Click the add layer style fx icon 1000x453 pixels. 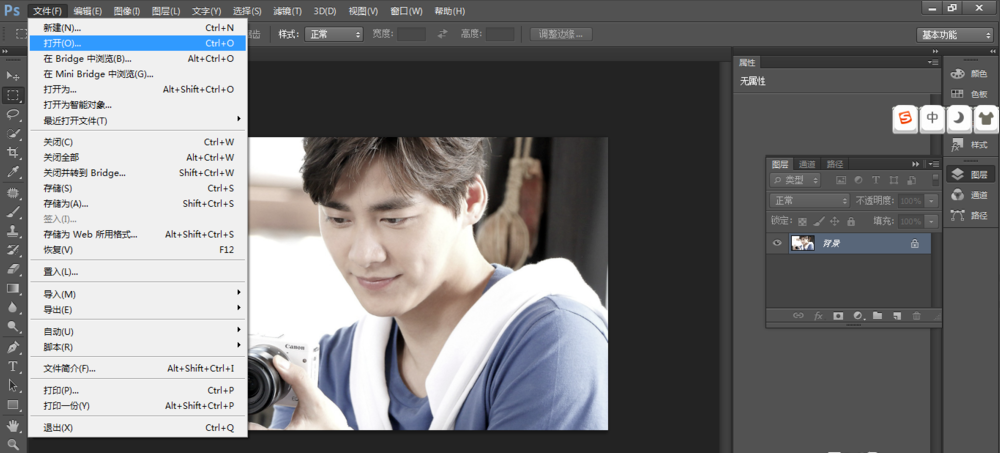[818, 316]
